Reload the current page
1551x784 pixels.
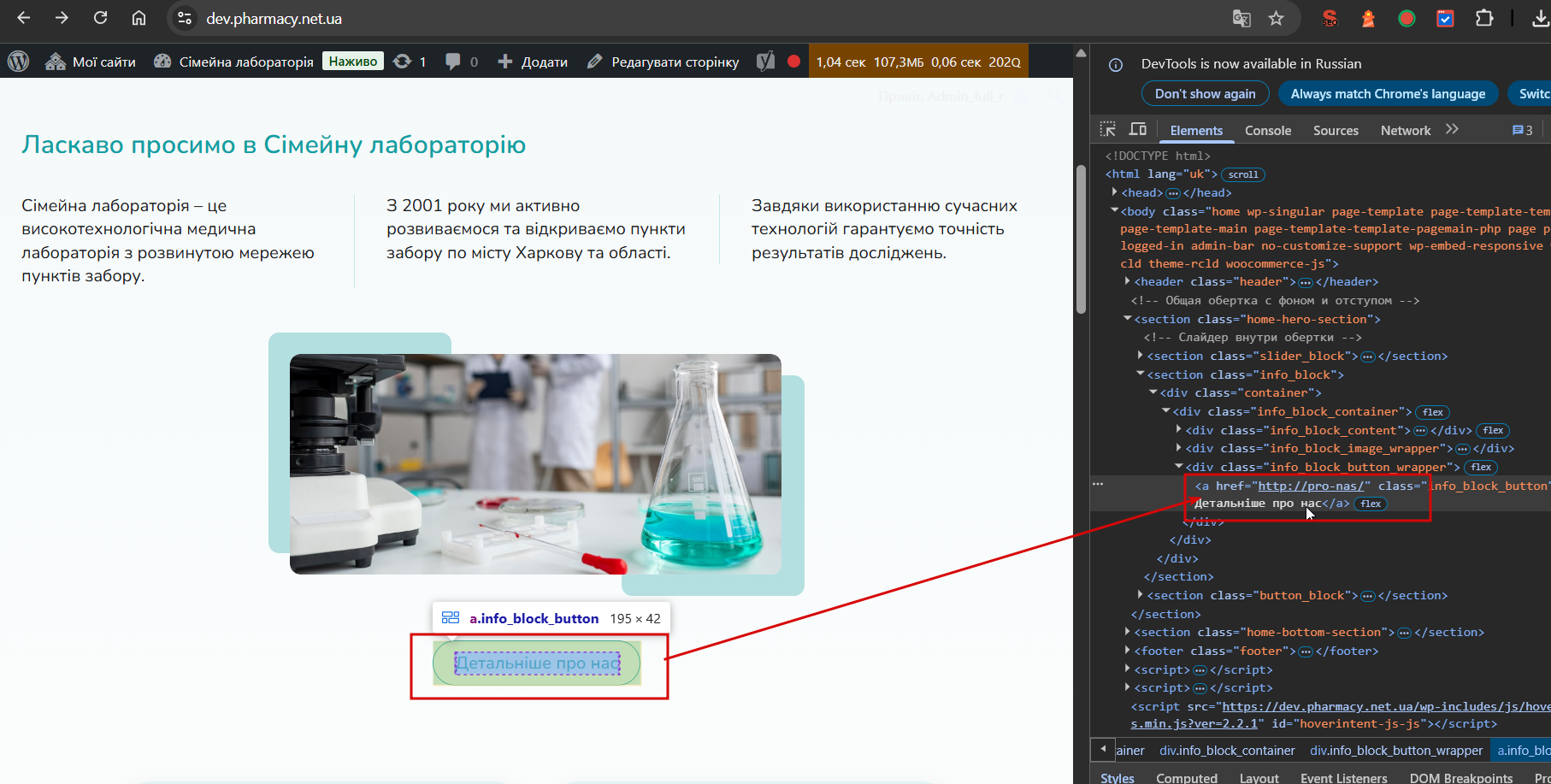point(100,18)
